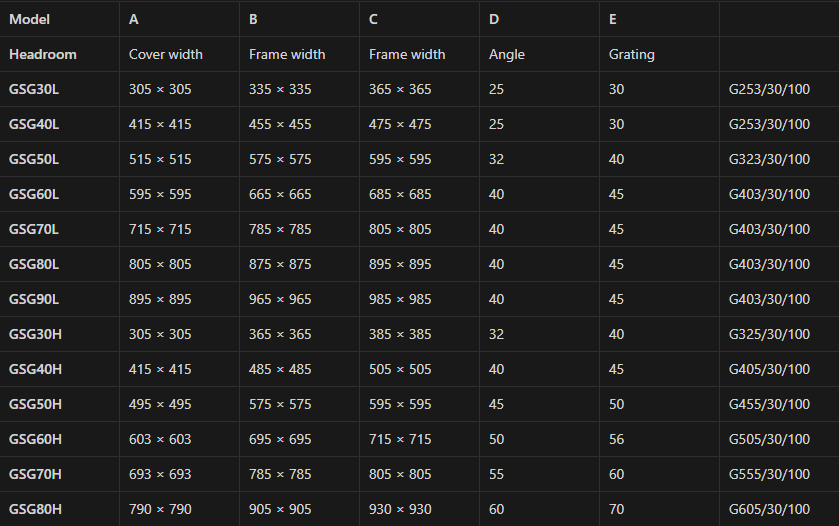The image size is (839, 526).
Task: Select the "455 × 455" cell
Action: click(280, 124)
